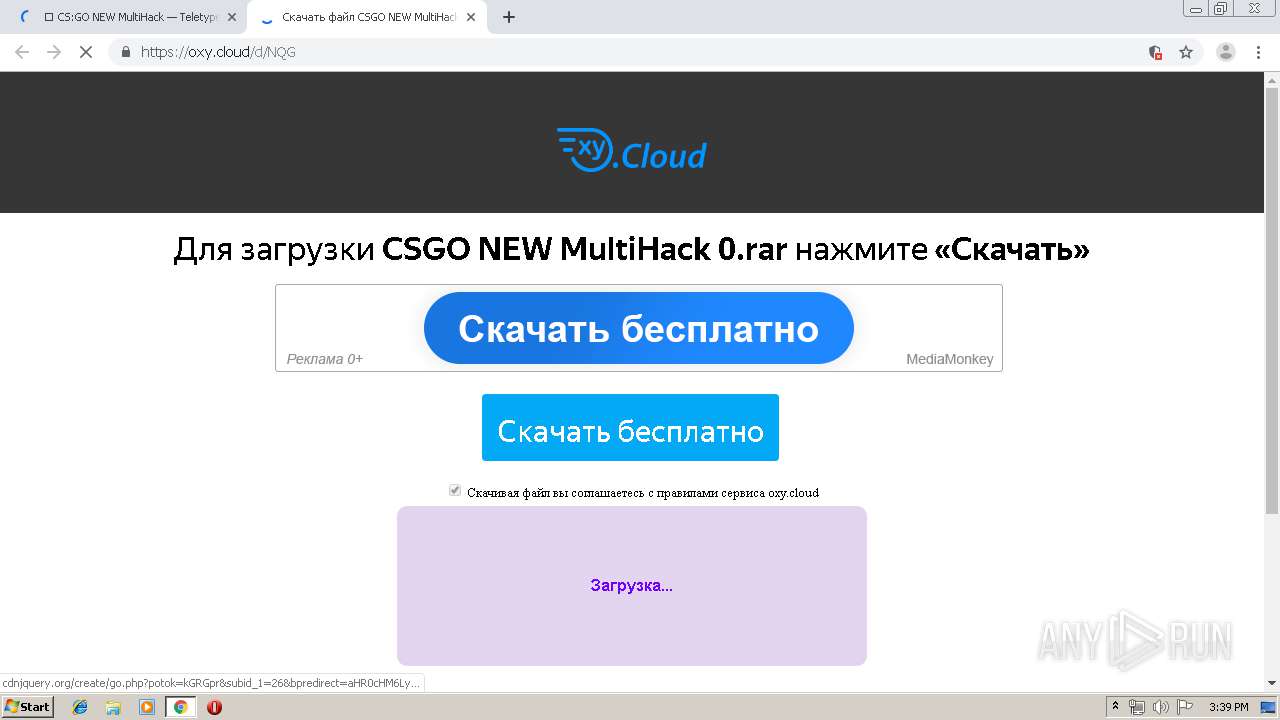Click the Chrome taskbar icon
This screenshot has height=720, width=1280.
click(x=180, y=707)
